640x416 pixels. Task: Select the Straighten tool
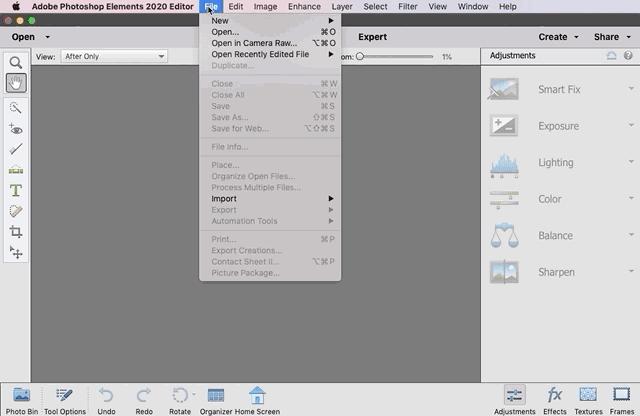tap(16, 170)
